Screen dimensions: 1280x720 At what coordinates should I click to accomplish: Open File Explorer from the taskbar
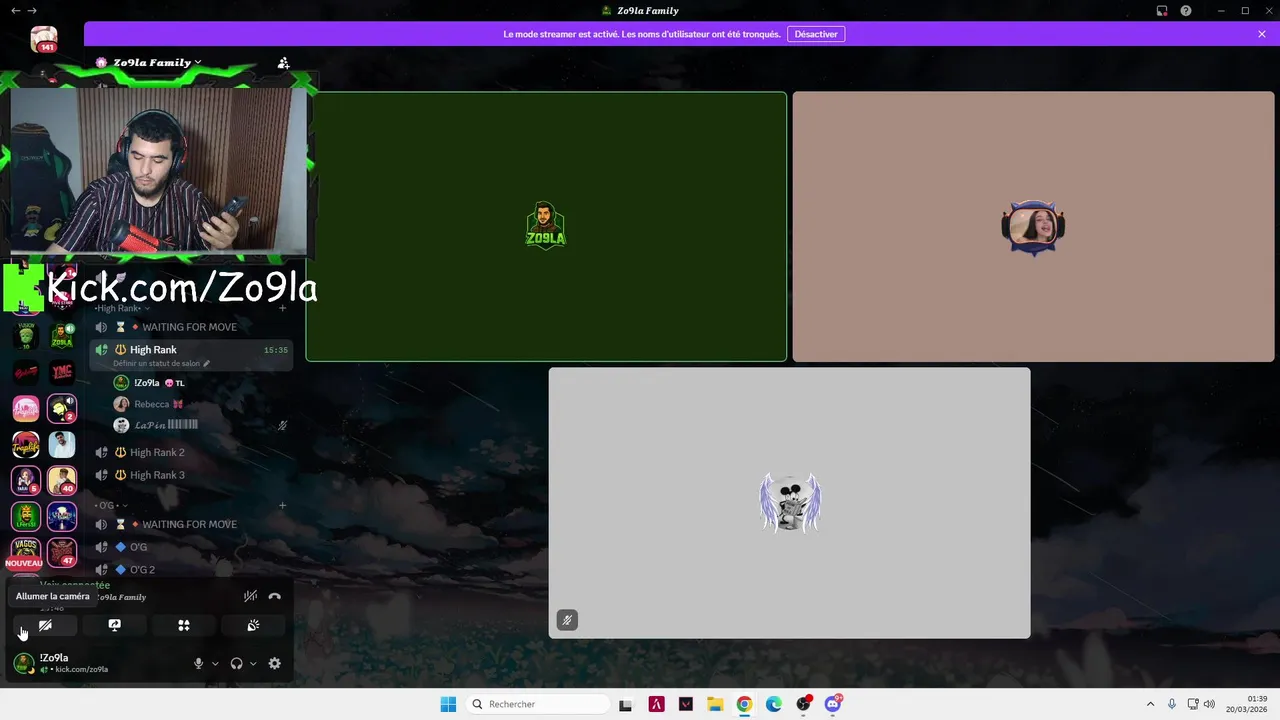coord(715,704)
